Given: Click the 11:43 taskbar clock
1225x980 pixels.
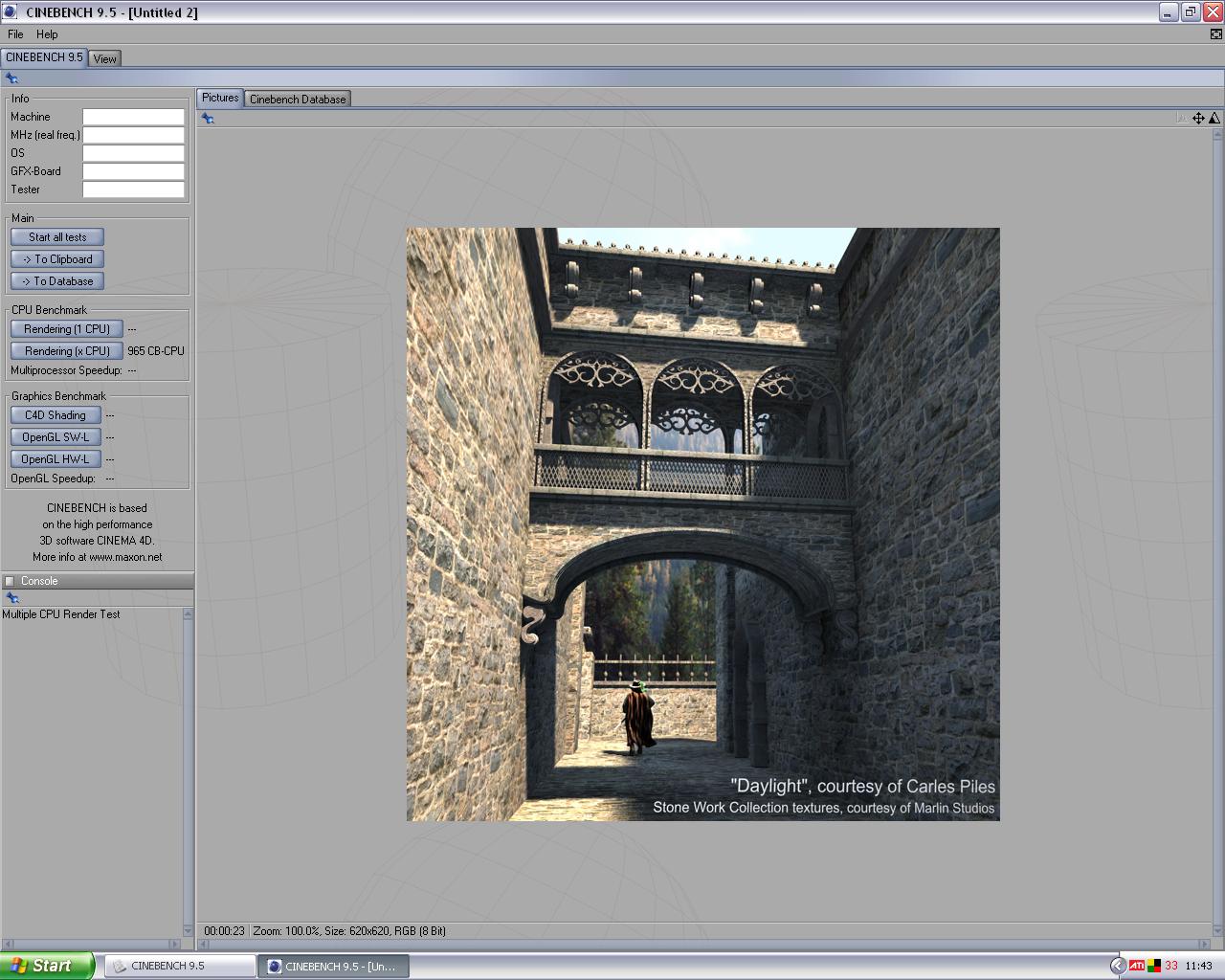Looking at the screenshot, I should point(1198,966).
